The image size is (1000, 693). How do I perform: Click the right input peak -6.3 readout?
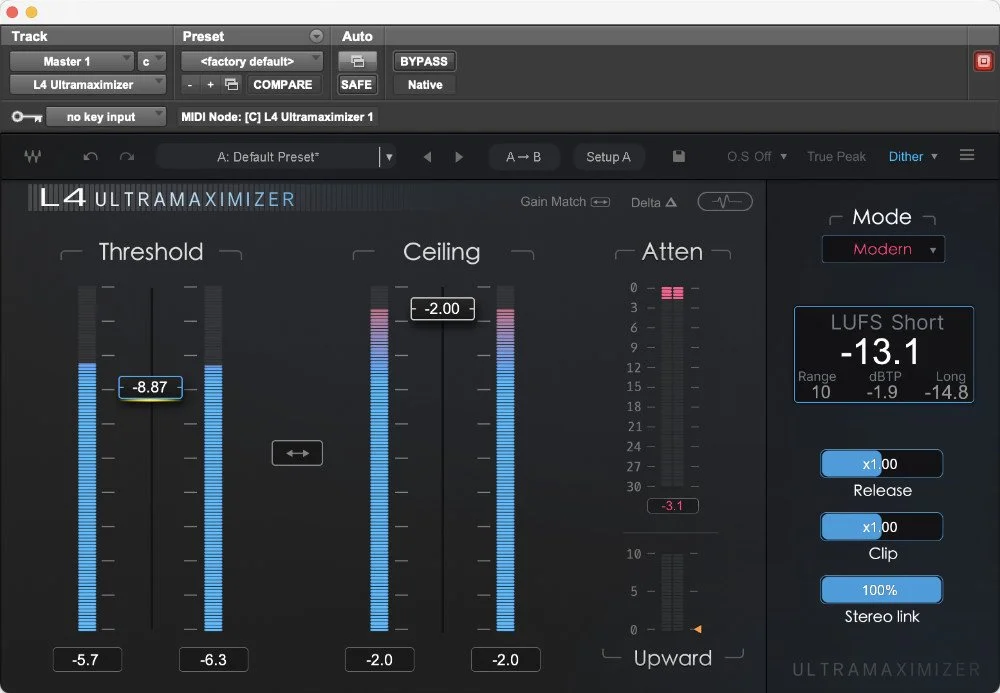pyautogui.click(x=213, y=660)
